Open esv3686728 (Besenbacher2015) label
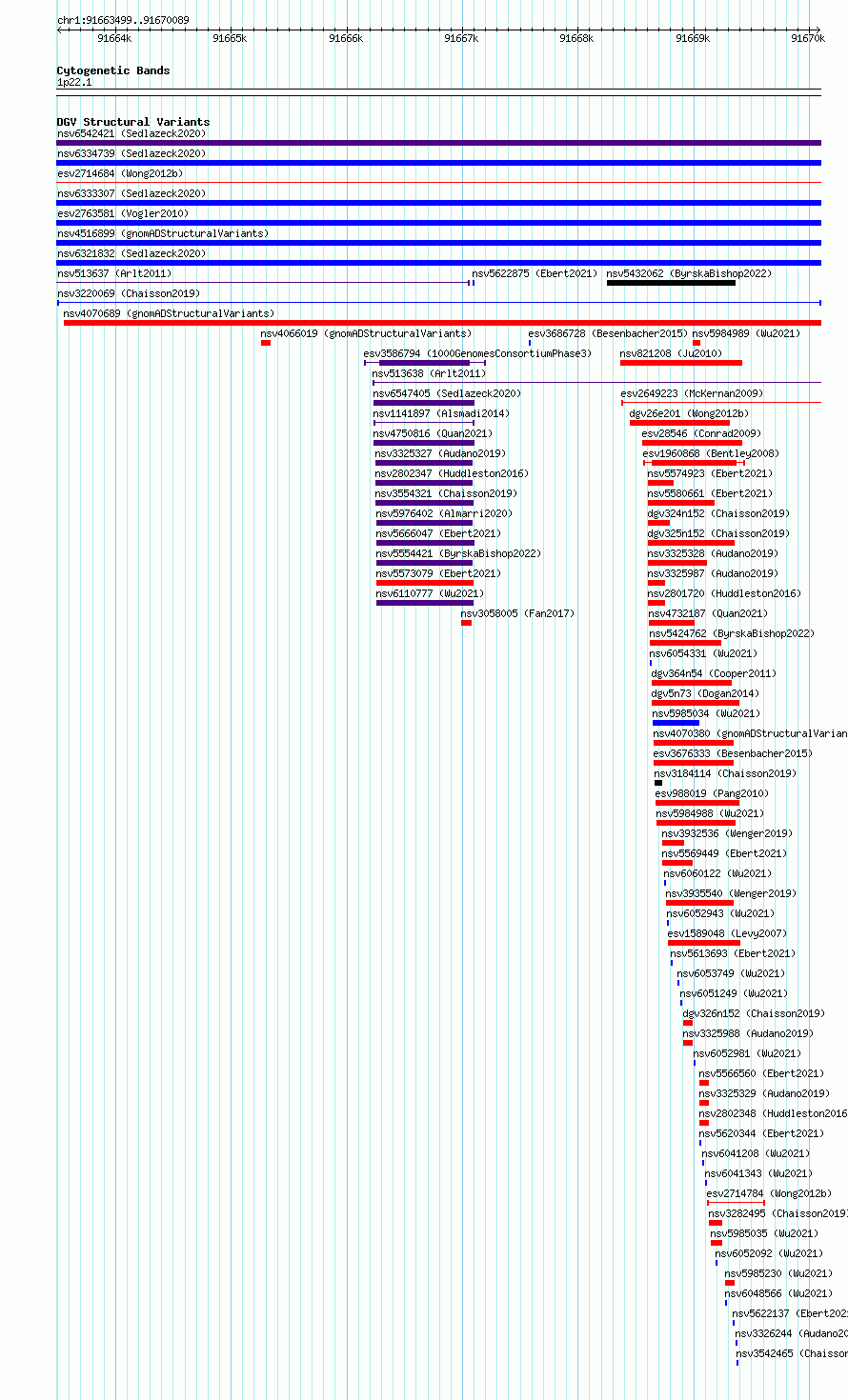Viewport: 848px width, 1400px height. pos(608,334)
